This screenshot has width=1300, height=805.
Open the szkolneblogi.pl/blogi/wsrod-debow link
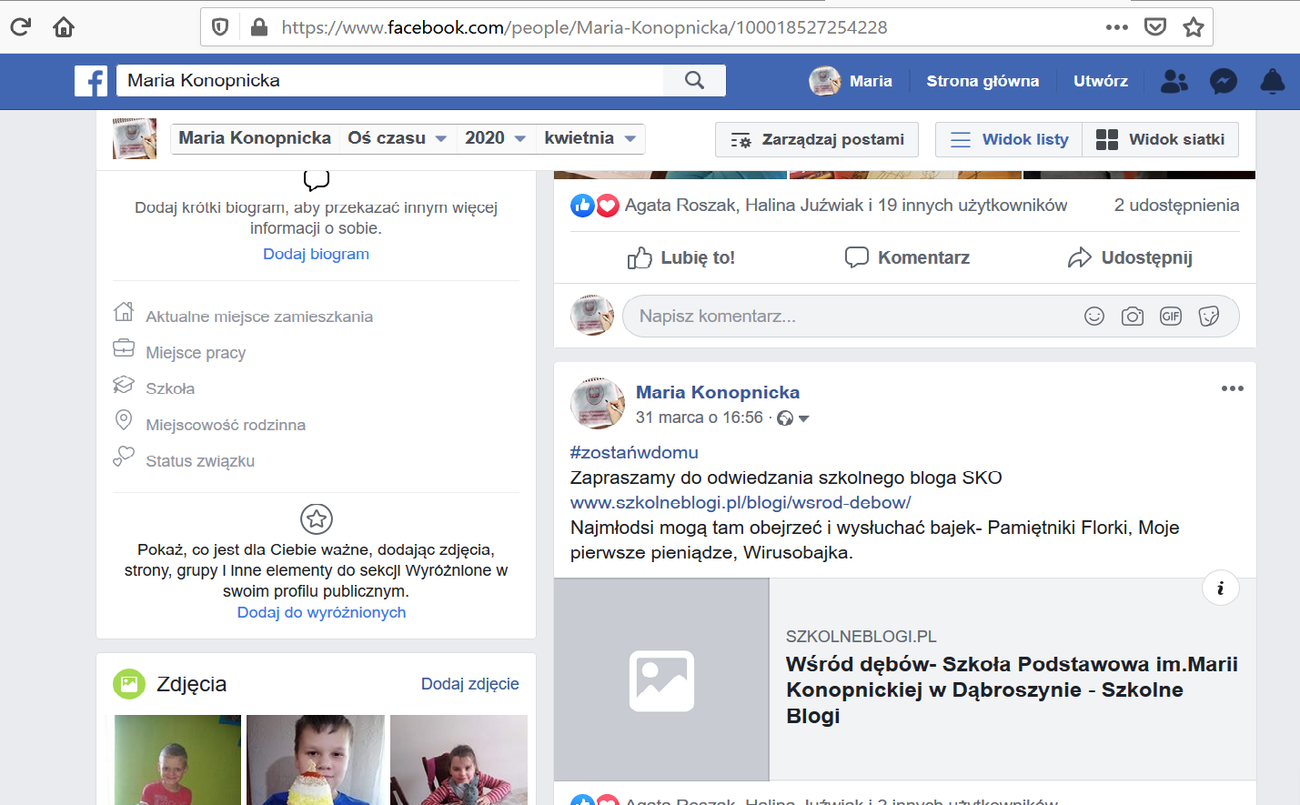point(740,502)
